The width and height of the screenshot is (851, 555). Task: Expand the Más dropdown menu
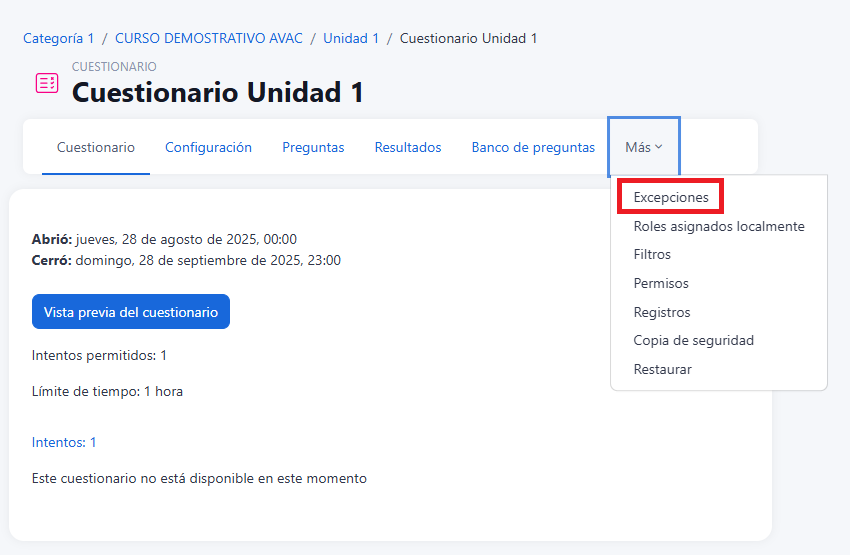pyautogui.click(x=644, y=147)
